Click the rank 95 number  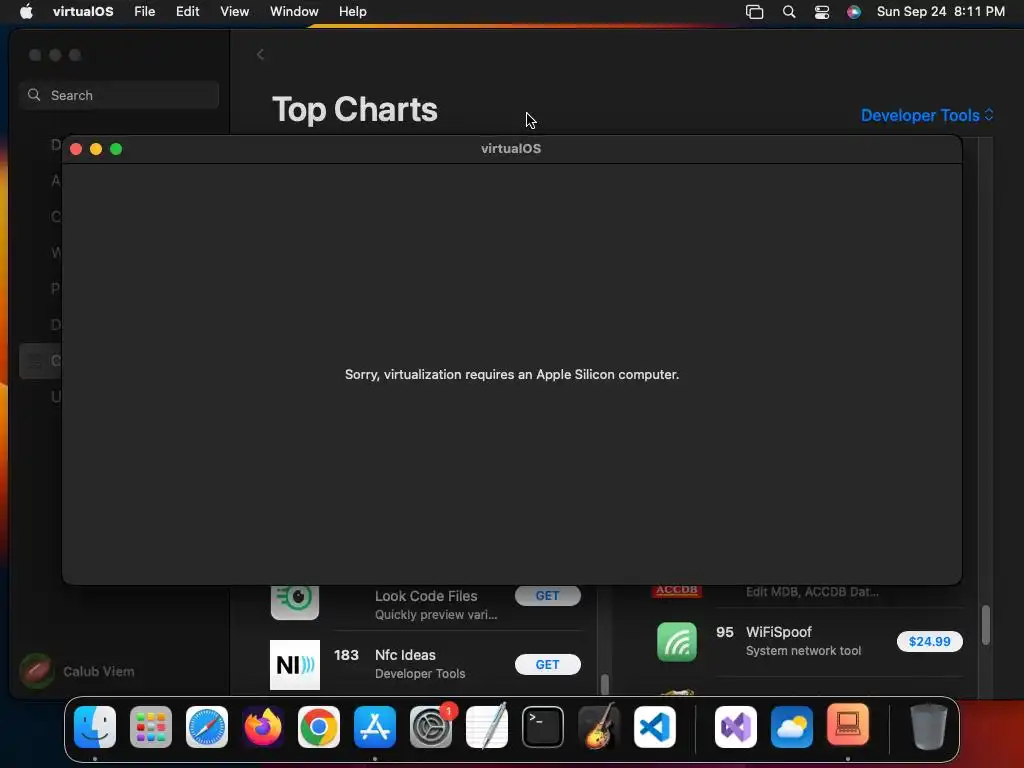tap(724, 632)
